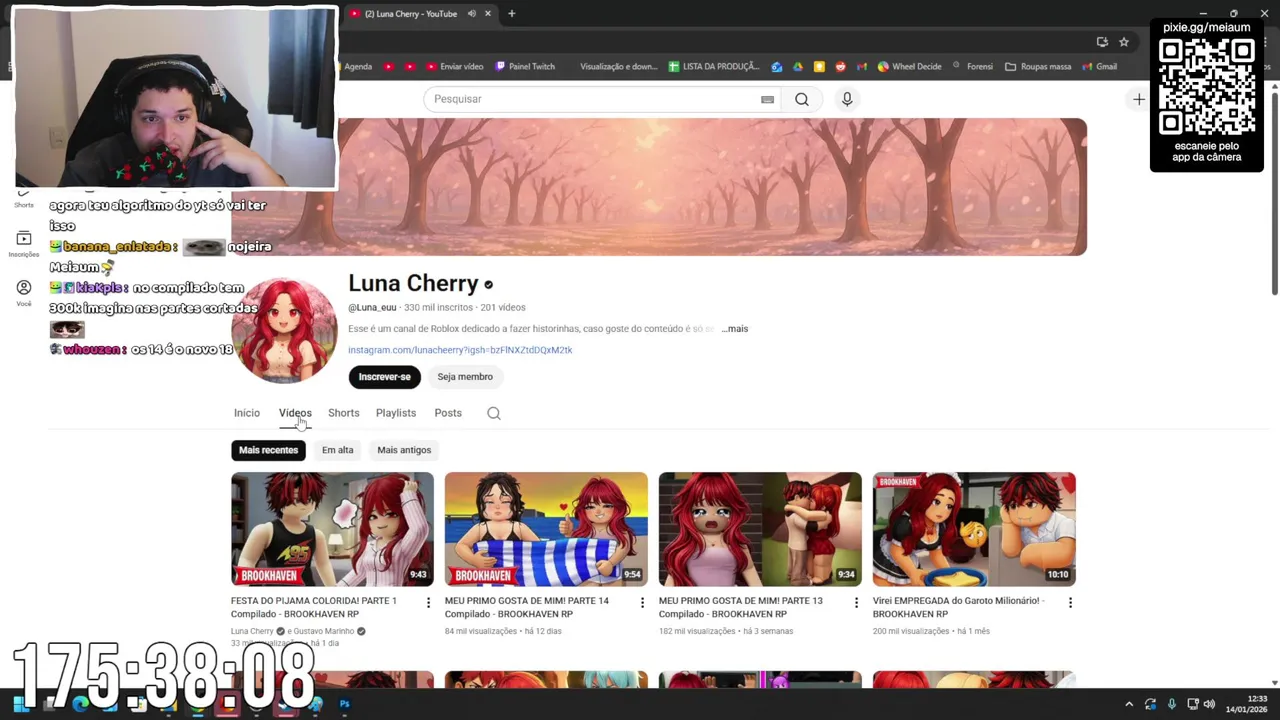Screen dimensions: 1280x720
Task: Open Inscrições in the sidebar
Action: point(24,243)
